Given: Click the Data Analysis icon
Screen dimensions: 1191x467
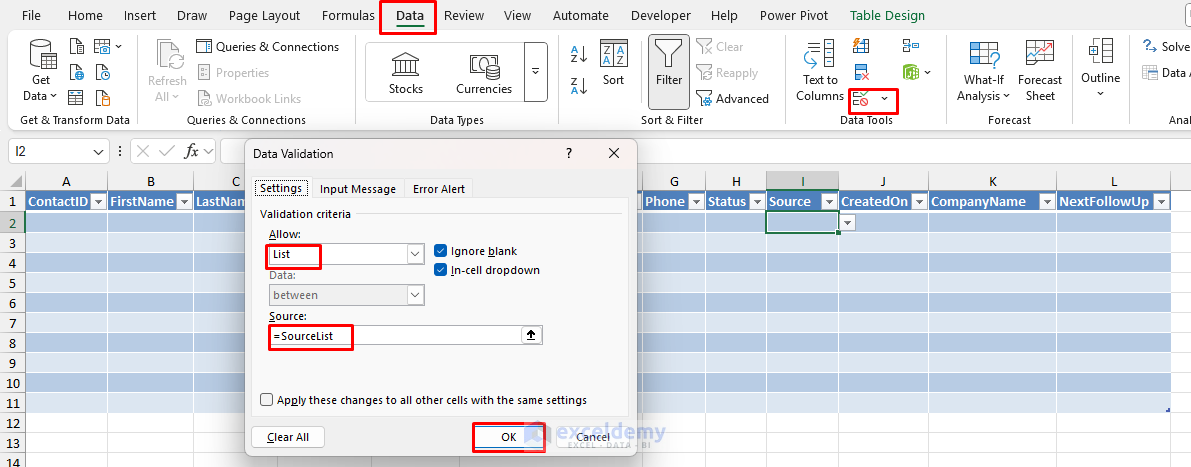Looking at the screenshot, I should [1167, 73].
